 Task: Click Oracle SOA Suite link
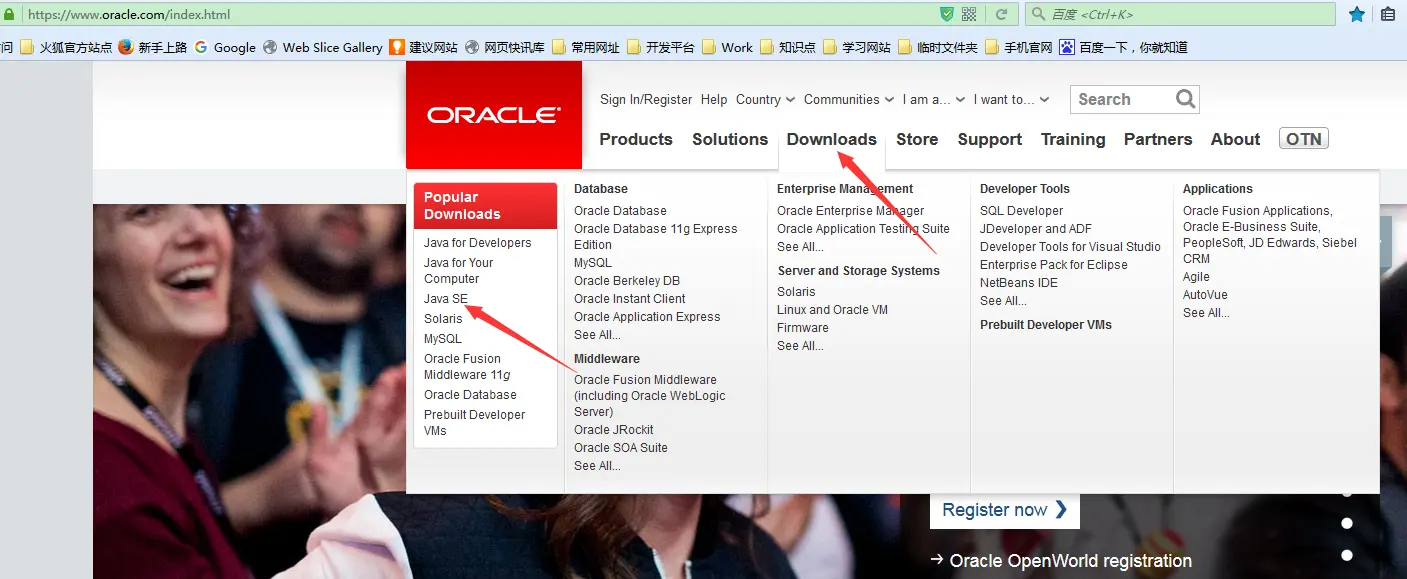tap(621, 448)
